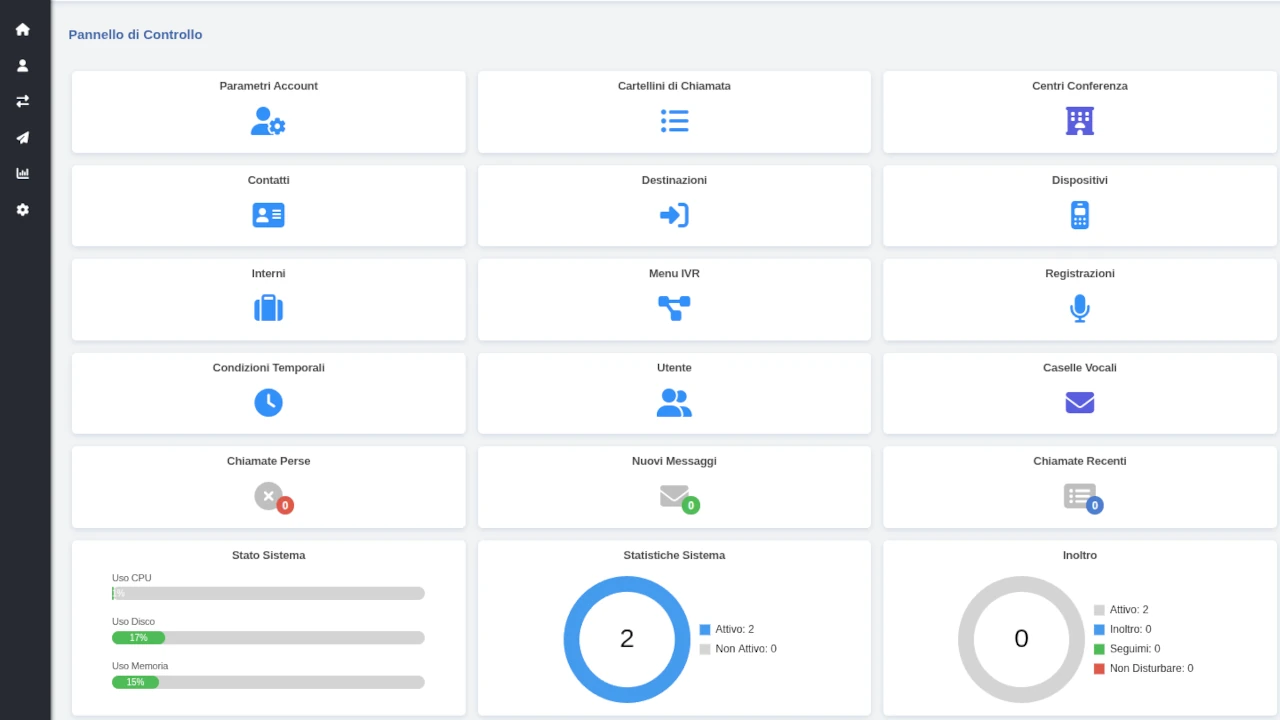The height and width of the screenshot is (720, 1280).
Task: Click the Uso Disco progress bar
Action: tap(268, 638)
